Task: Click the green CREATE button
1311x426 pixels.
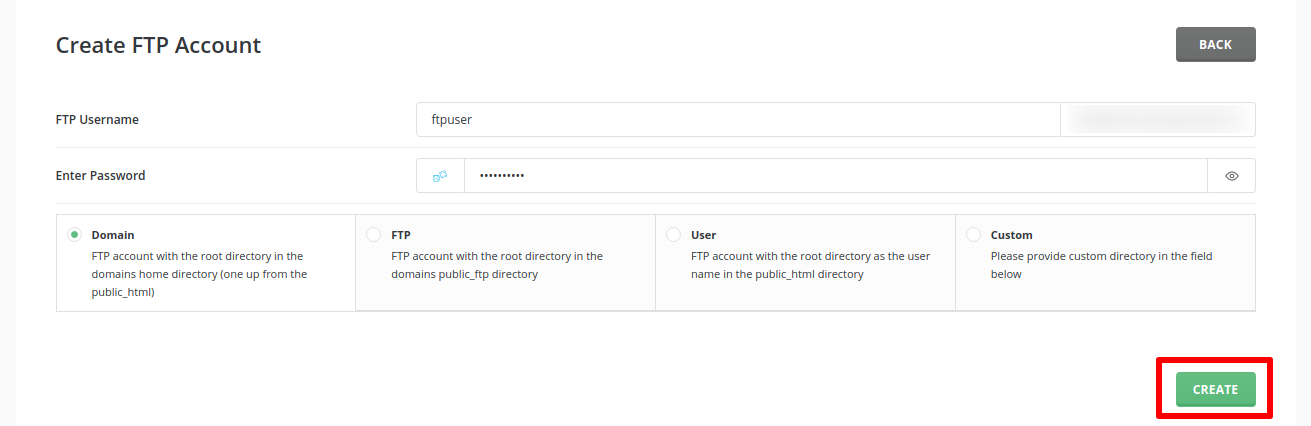Action: (x=1215, y=389)
